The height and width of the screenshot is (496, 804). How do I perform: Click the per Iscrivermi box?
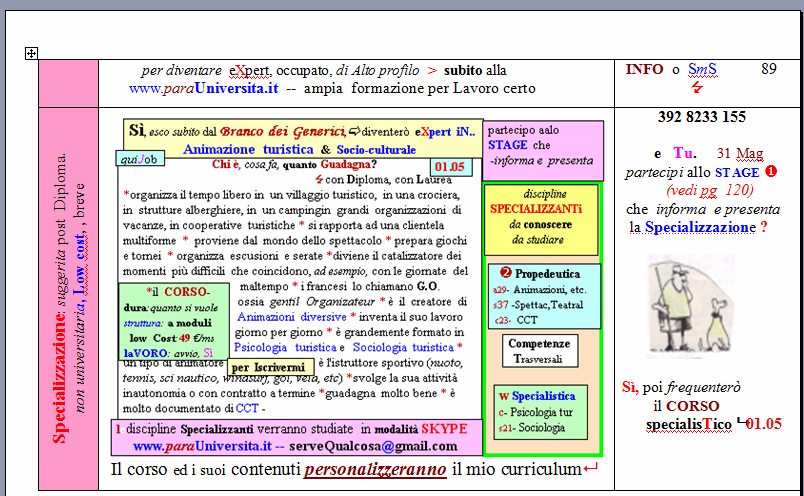tap(271, 367)
